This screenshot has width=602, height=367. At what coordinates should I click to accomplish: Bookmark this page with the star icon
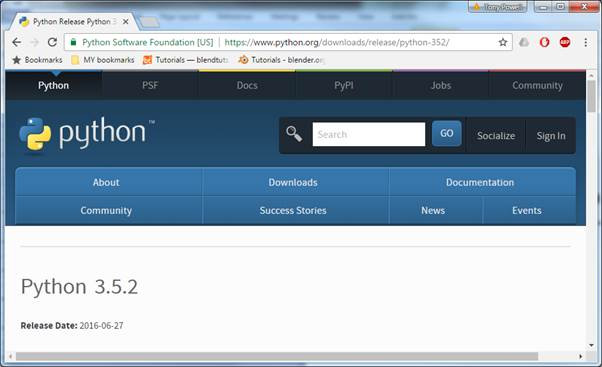click(503, 42)
